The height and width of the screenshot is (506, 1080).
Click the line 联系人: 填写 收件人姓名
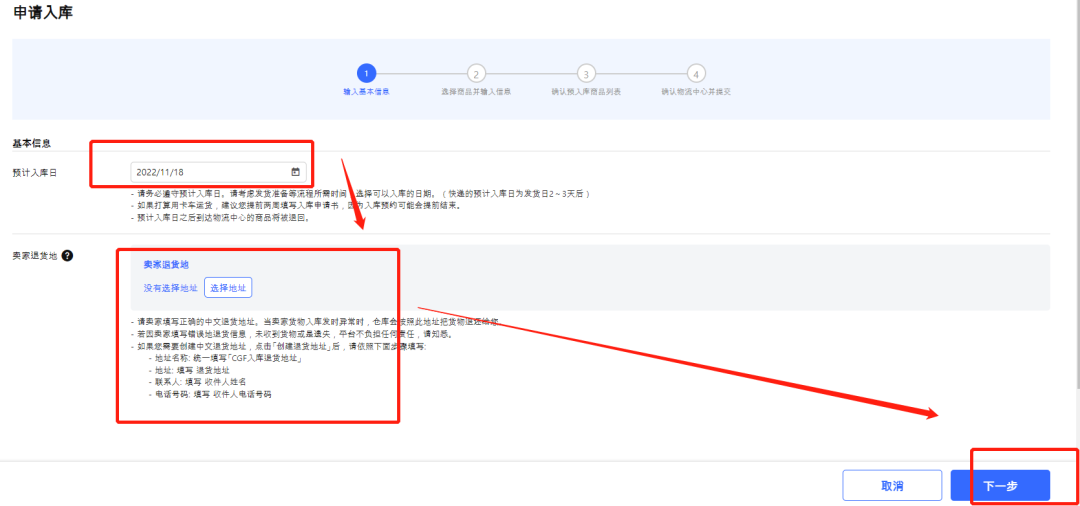[x=197, y=382]
